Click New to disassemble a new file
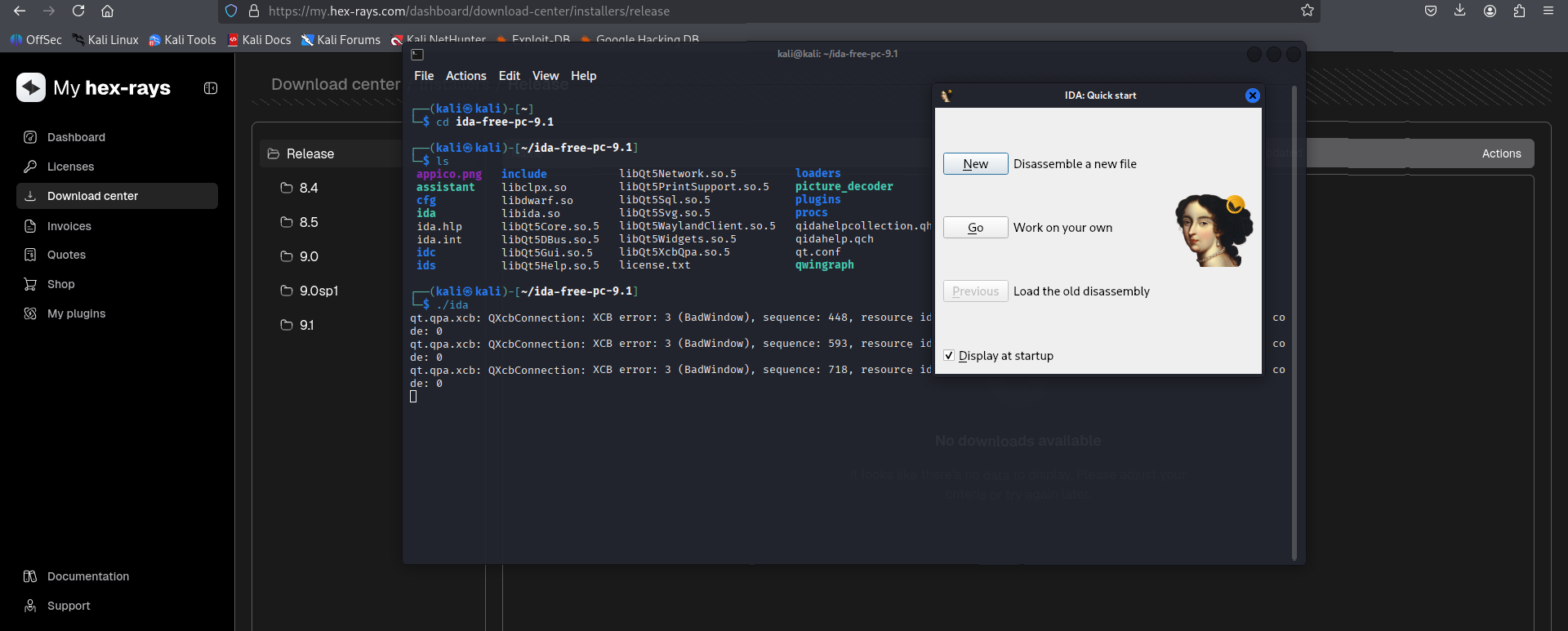Screen dimensions: 1568x631 click(975, 164)
